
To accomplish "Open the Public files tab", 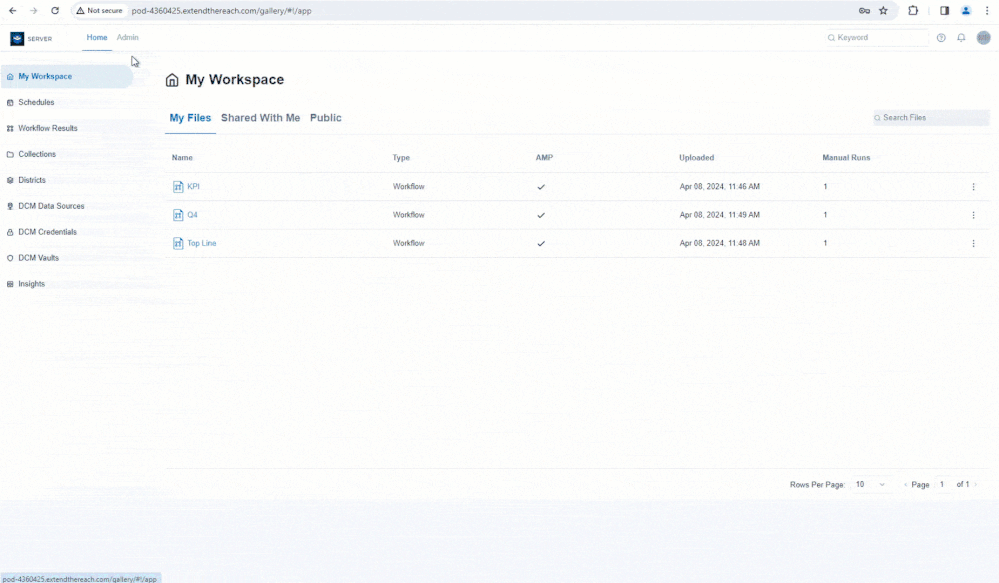I will [326, 117].
